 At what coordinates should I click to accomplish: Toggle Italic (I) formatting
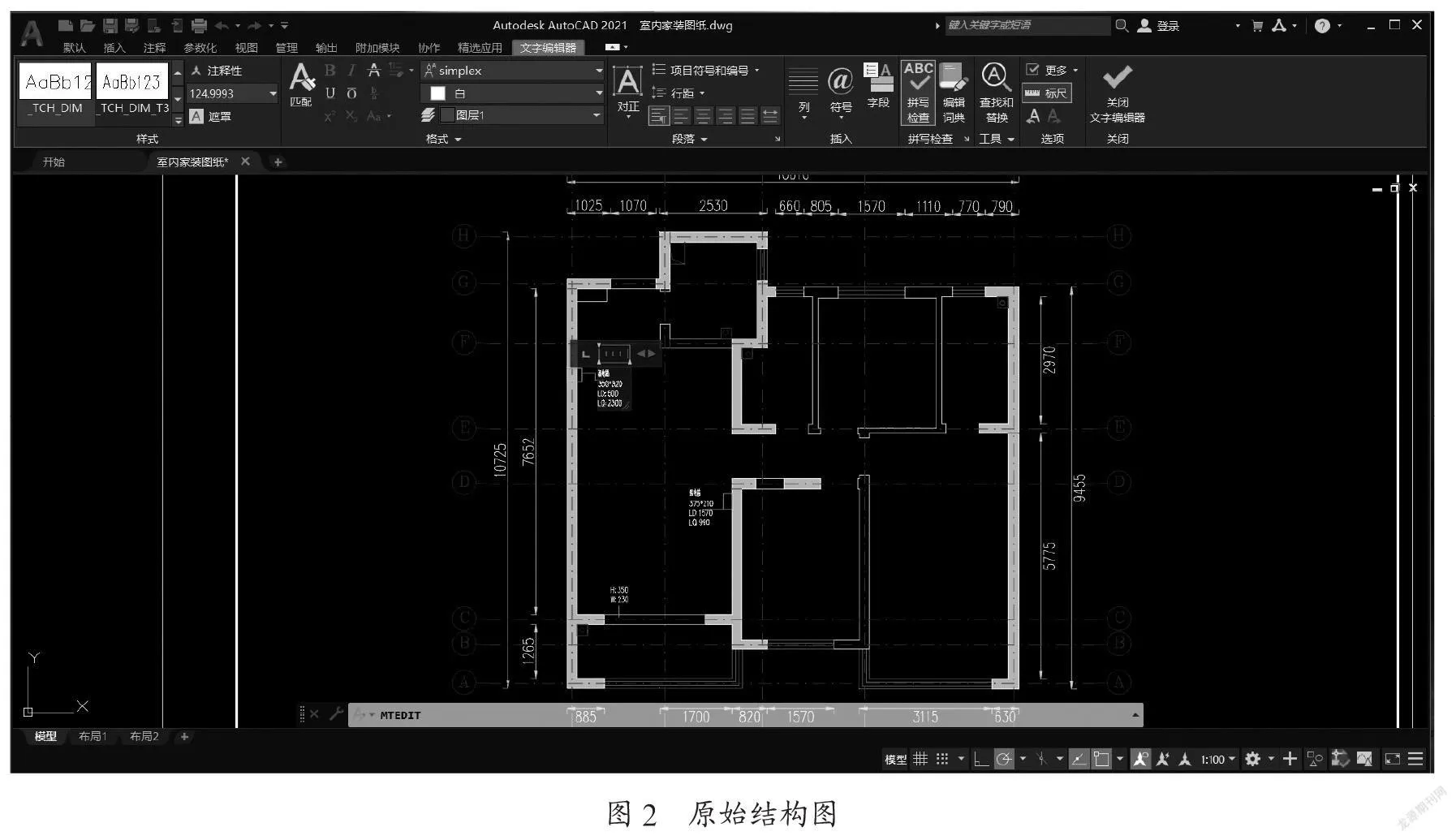pos(351,71)
